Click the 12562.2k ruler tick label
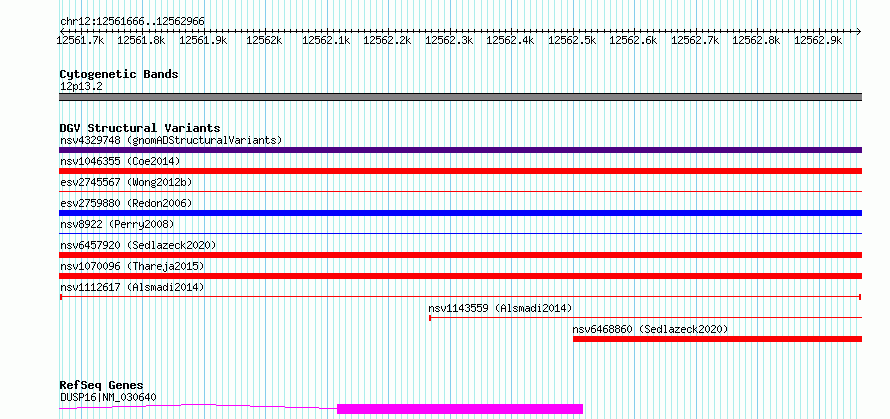Image resolution: width=890 pixels, height=419 pixels. pos(387,40)
